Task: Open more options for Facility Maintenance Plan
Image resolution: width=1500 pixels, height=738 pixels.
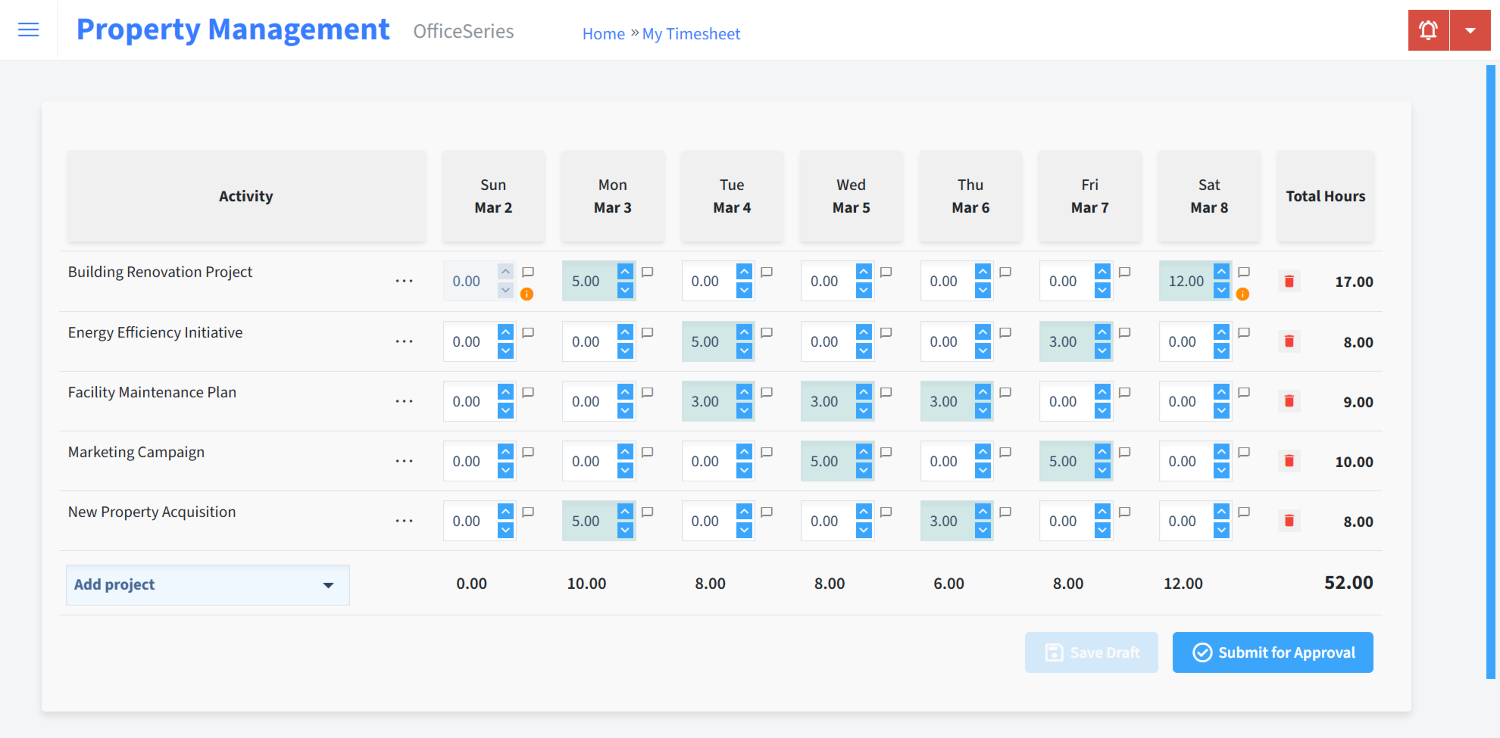Action: point(404,401)
